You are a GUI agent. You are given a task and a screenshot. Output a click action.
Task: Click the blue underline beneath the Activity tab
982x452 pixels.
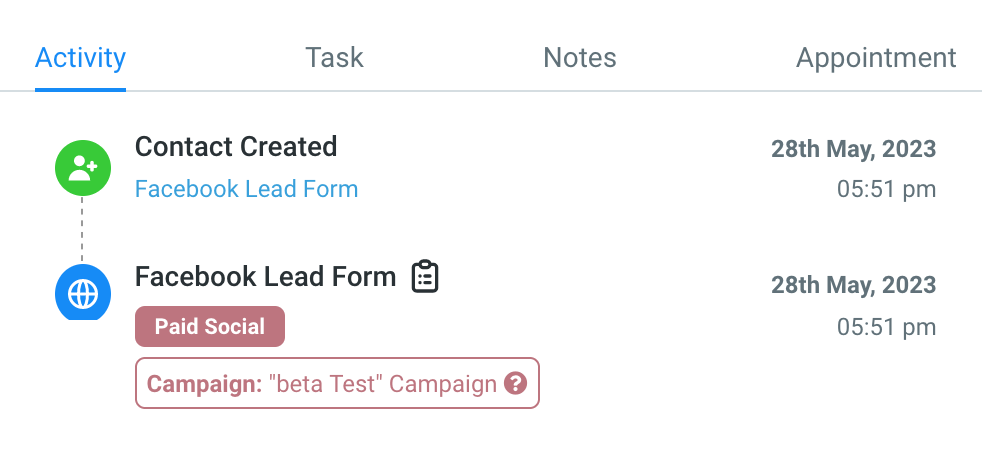80,90
